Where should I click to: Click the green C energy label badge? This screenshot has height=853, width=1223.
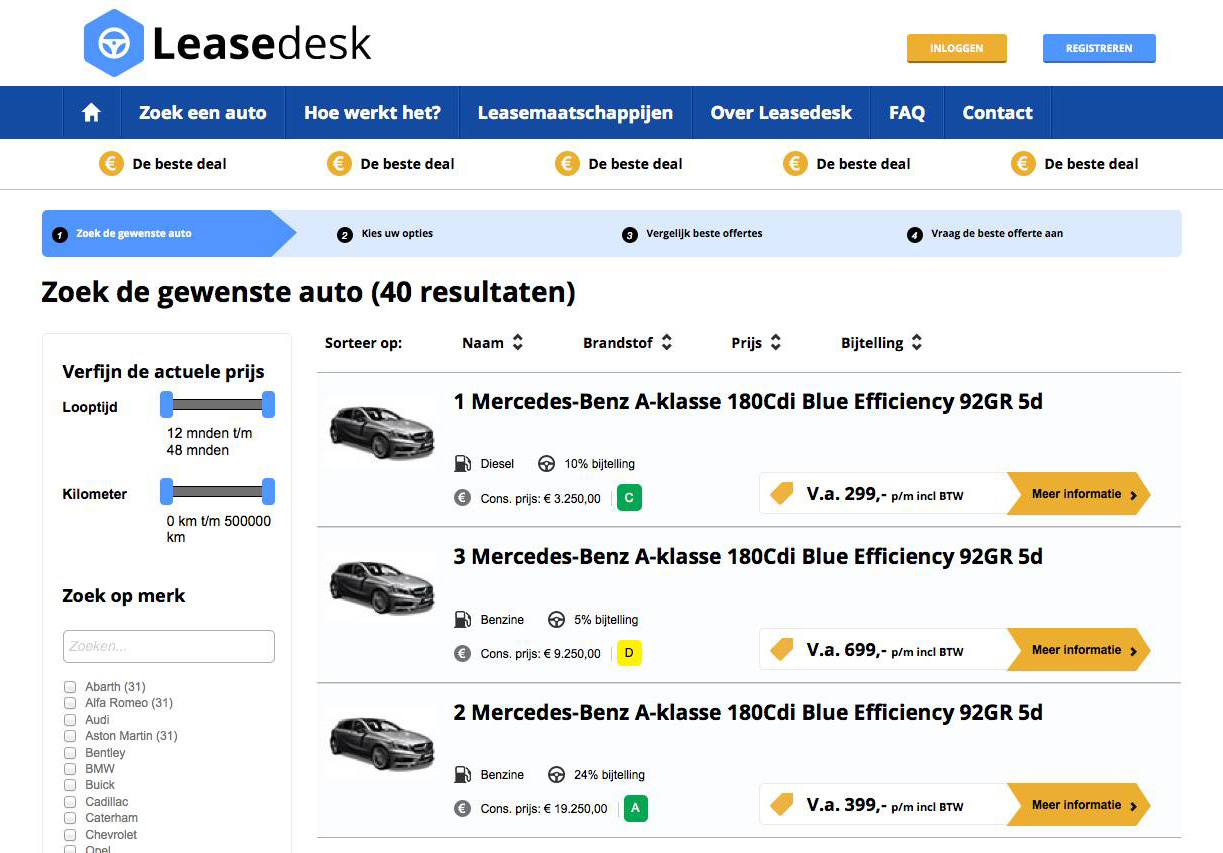(629, 497)
